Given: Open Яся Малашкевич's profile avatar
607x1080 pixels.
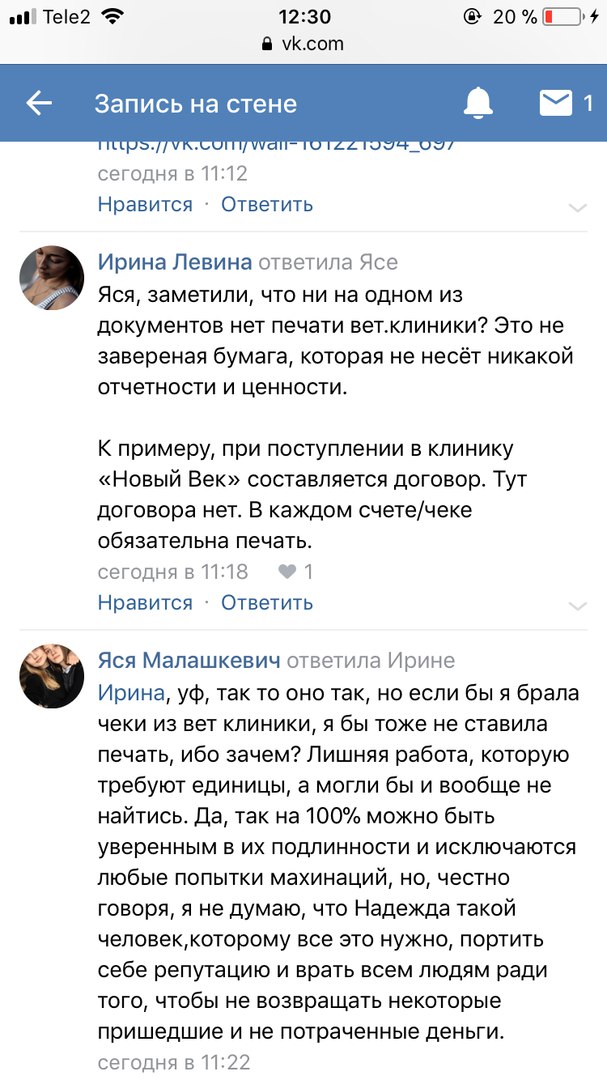Looking at the screenshot, I should click(x=52, y=676).
